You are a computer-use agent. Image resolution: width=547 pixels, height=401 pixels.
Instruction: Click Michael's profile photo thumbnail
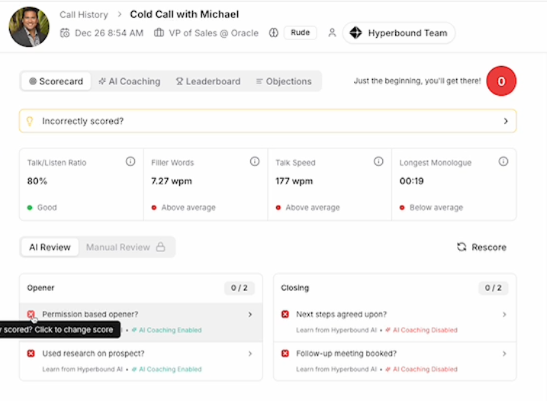(x=29, y=27)
